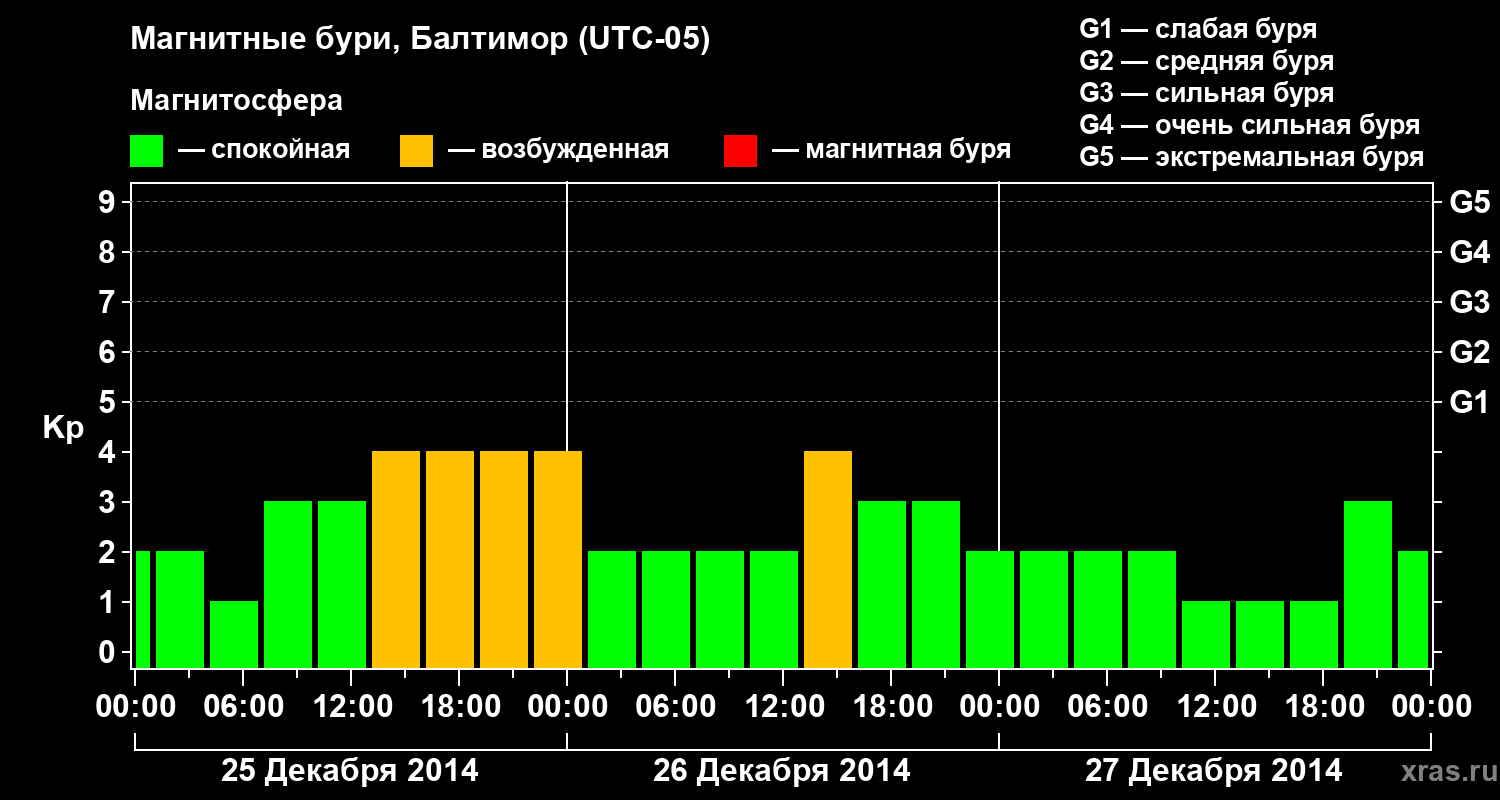Viewport: 1500px width, 800px height.
Task: Click the '— спокойная' legend label
Action: [x=264, y=150]
